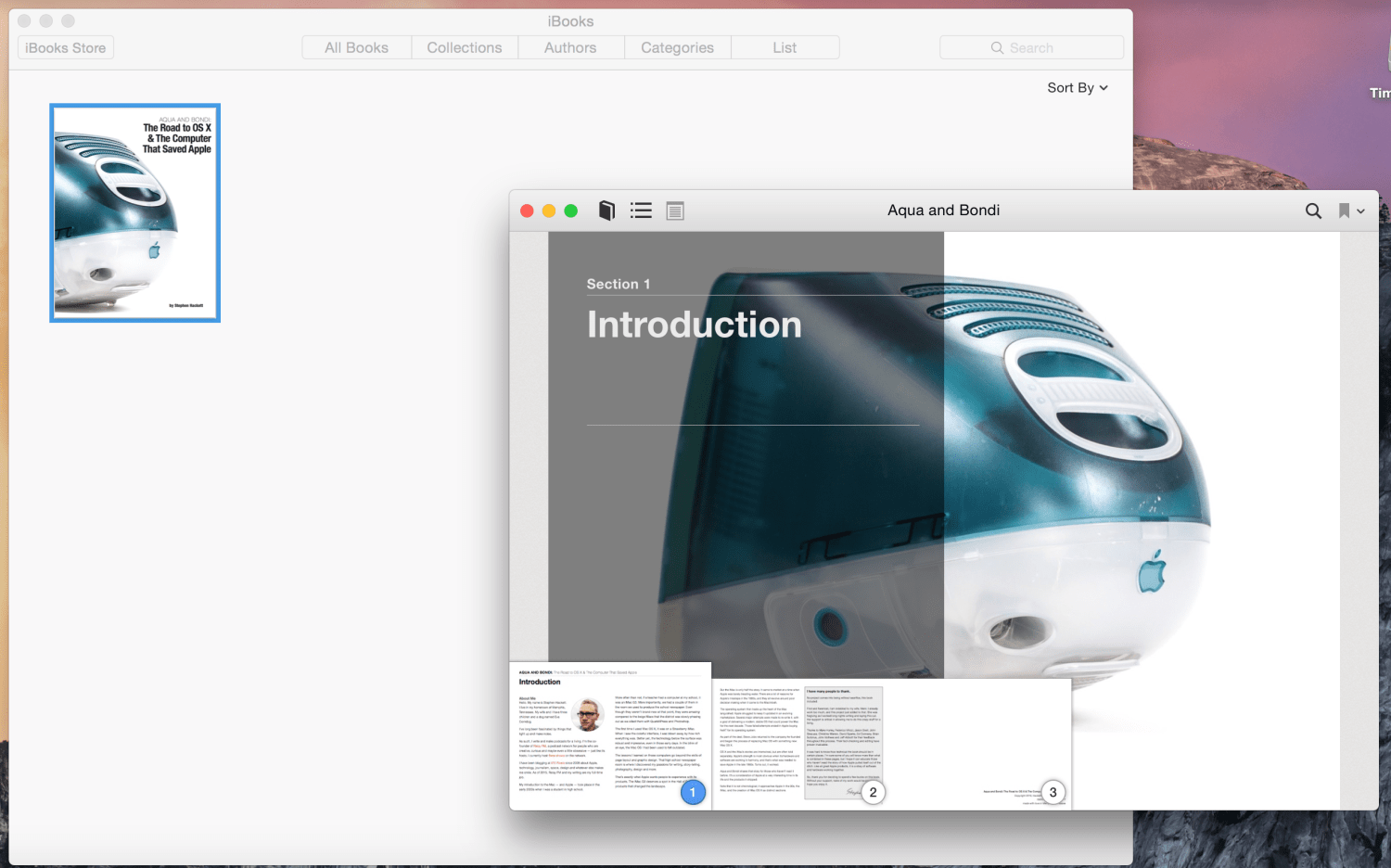Bookmark the current page
The height and width of the screenshot is (868, 1391).
point(1344,211)
